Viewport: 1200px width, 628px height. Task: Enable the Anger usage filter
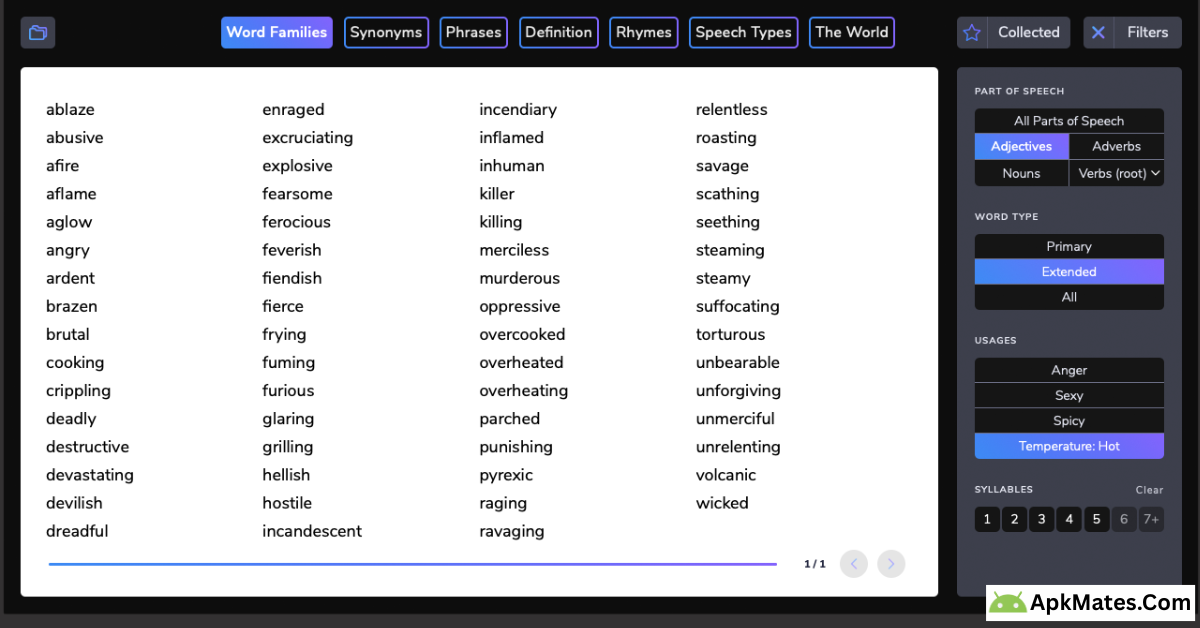point(1068,369)
